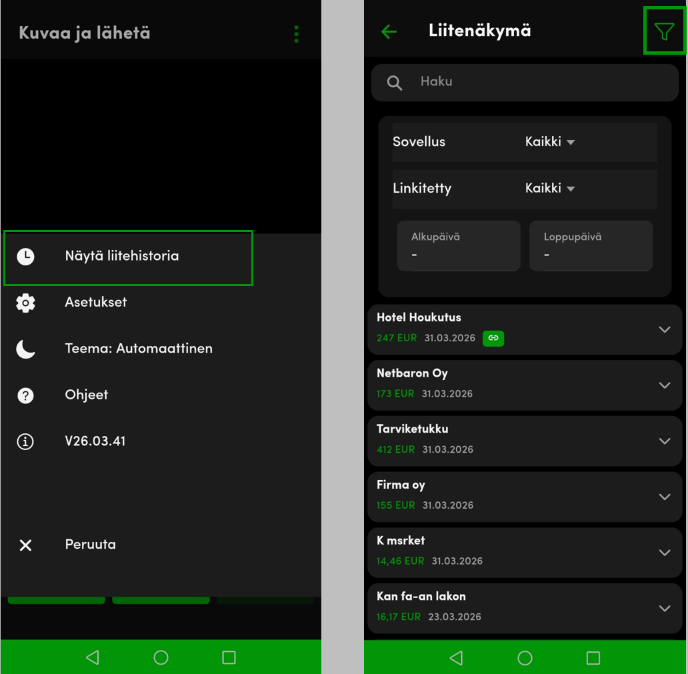The height and width of the screenshot is (674, 688).
Task: Click the magnifier search icon
Action: point(395,83)
